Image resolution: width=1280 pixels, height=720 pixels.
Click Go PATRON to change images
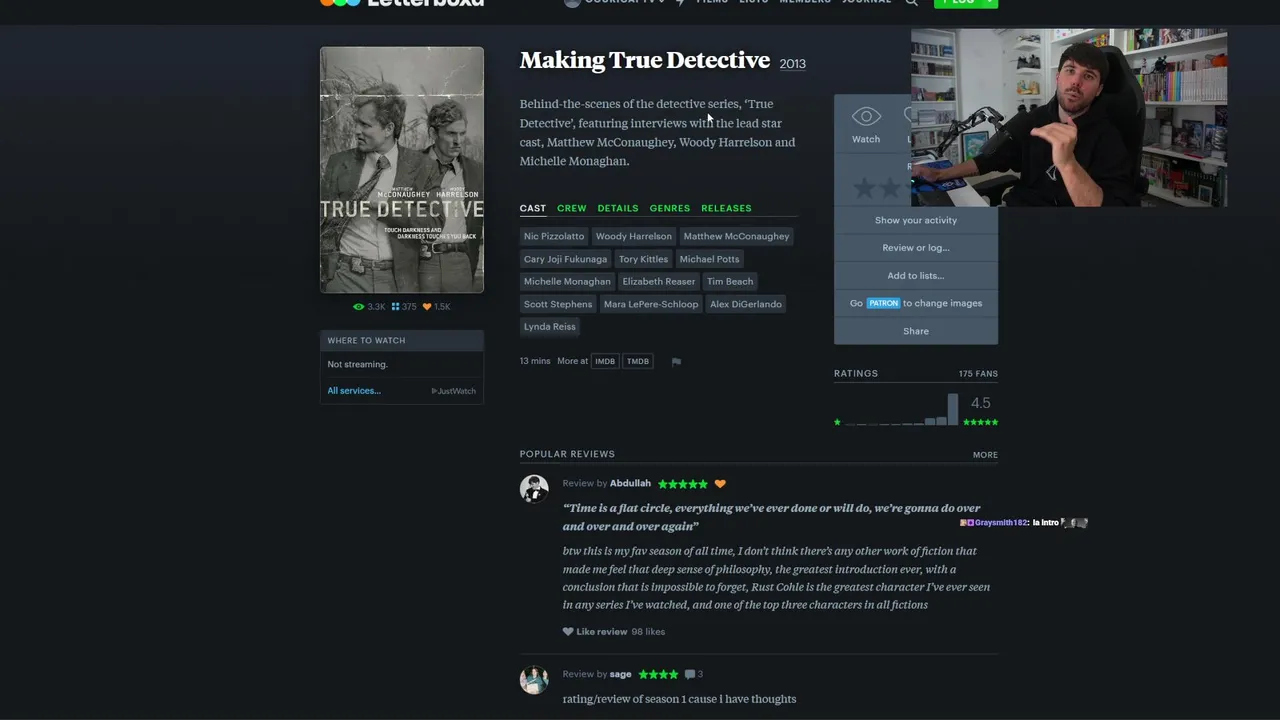916,303
